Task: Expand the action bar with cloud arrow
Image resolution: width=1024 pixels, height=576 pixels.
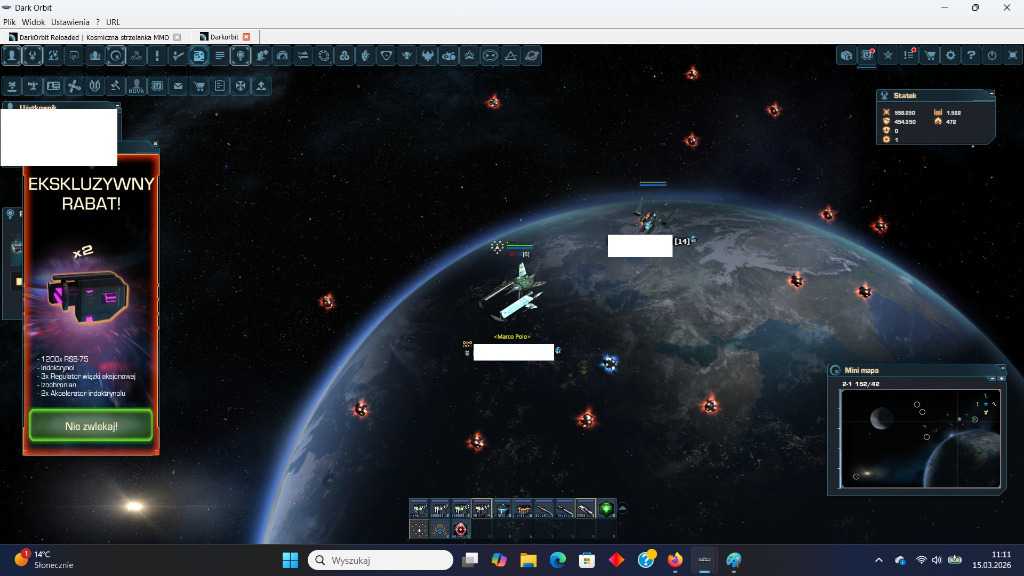Action: 622,508
